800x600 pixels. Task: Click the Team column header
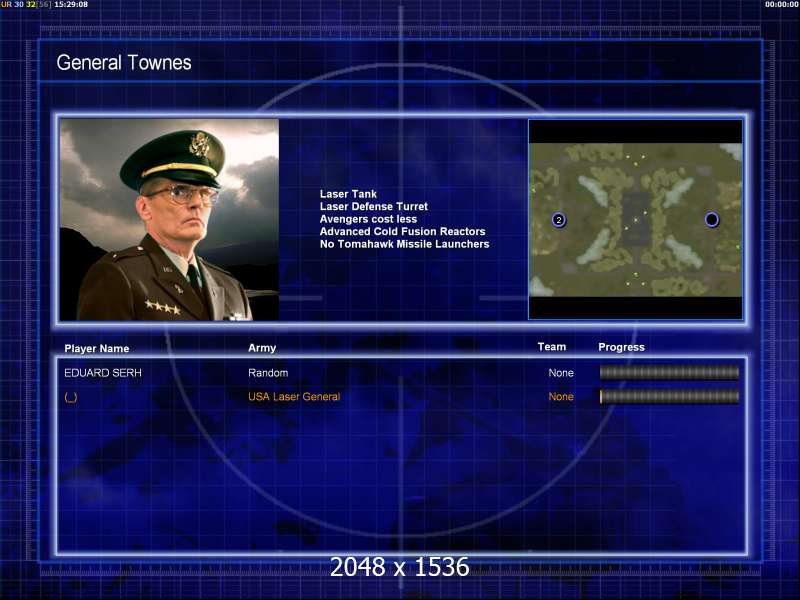(x=552, y=347)
